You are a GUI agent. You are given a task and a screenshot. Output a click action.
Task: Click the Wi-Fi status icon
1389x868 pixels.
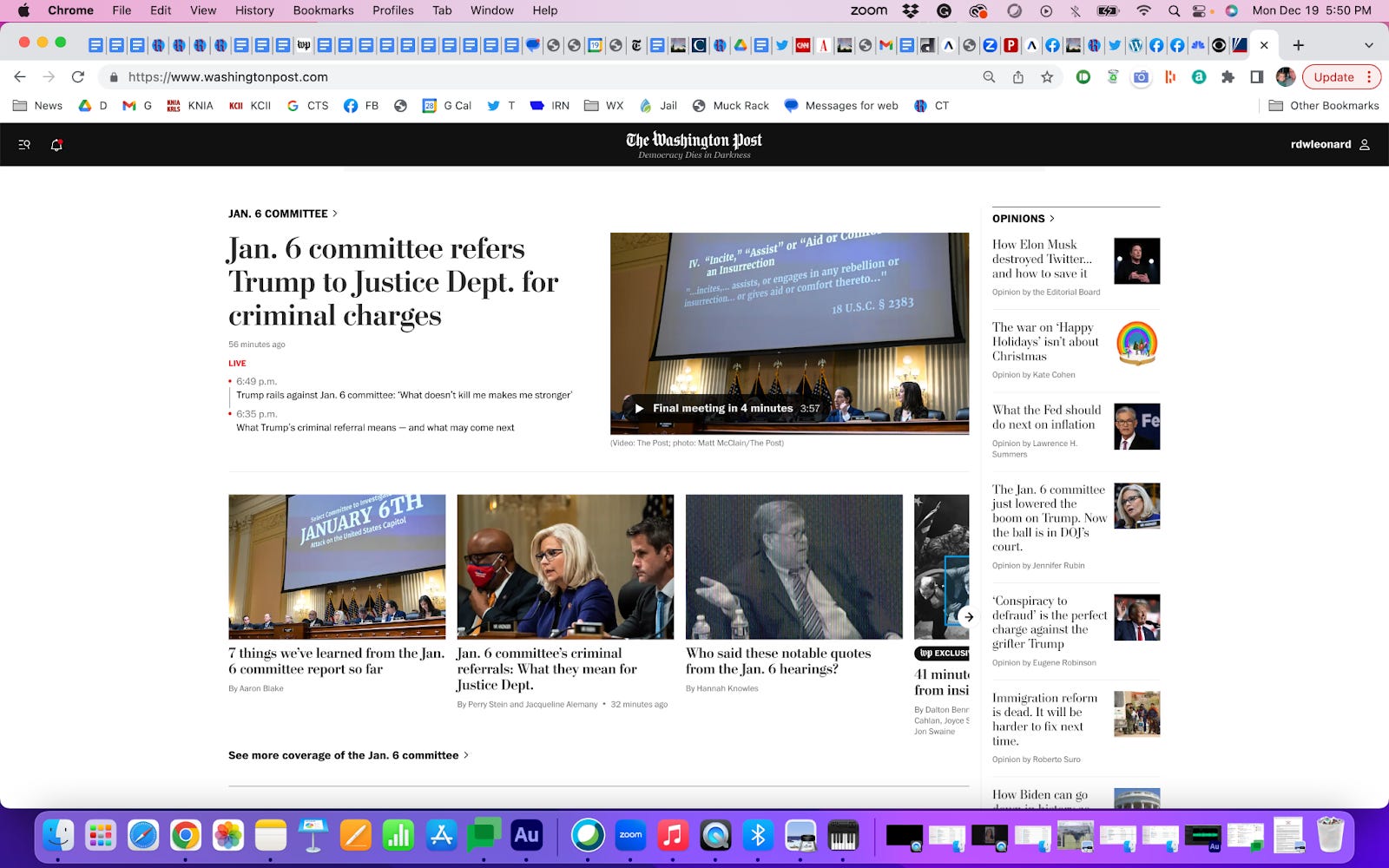tap(1143, 10)
